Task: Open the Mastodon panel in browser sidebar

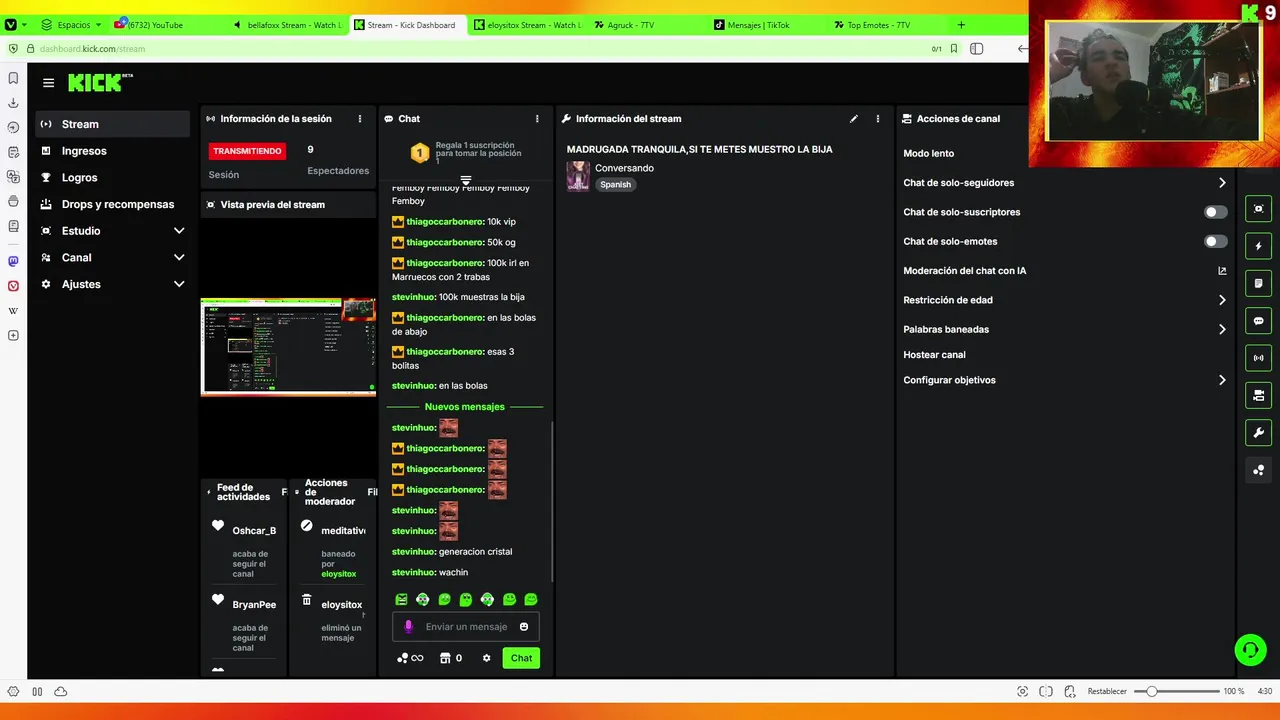Action: pos(13,261)
